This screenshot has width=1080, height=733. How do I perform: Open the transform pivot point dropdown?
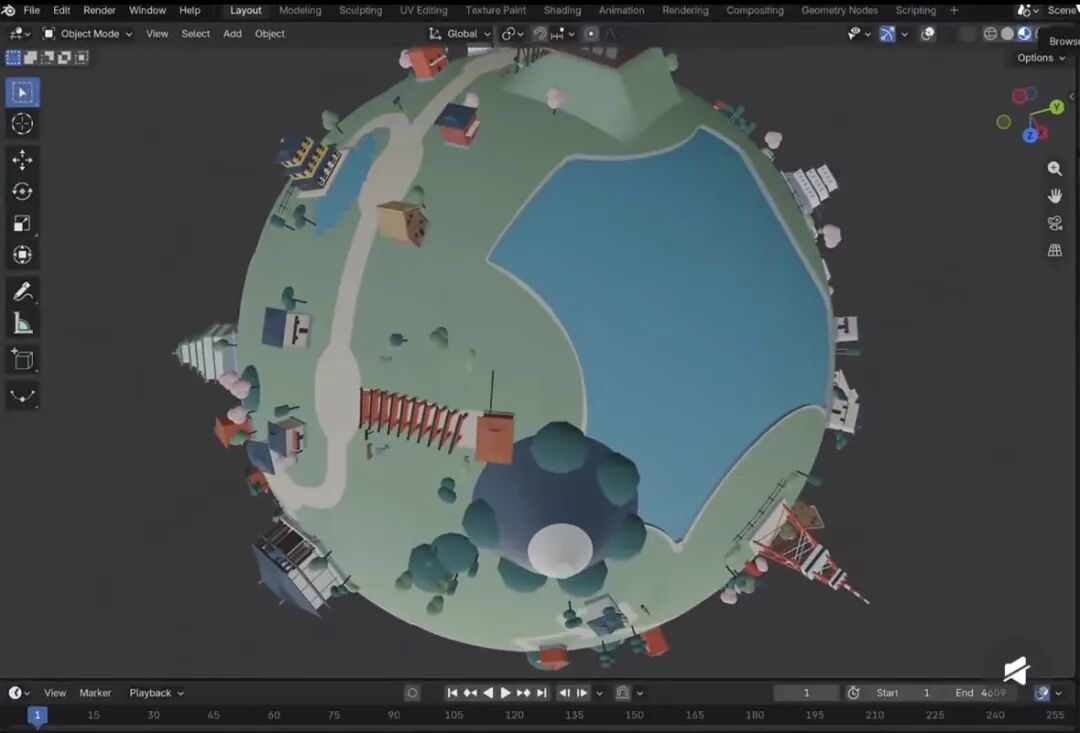[x=512, y=34]
